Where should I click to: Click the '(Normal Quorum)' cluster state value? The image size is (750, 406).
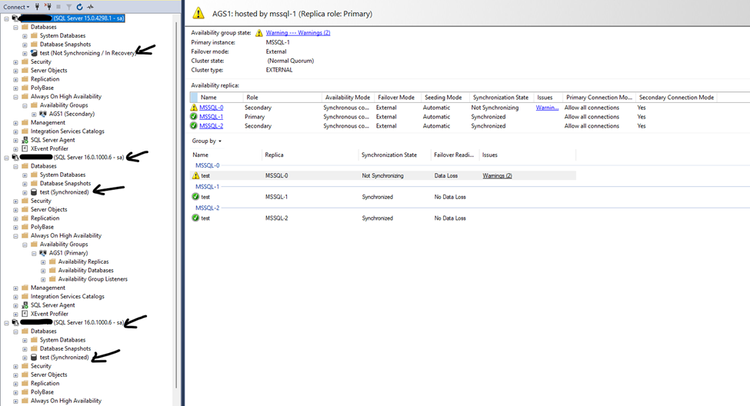[290, 61]
